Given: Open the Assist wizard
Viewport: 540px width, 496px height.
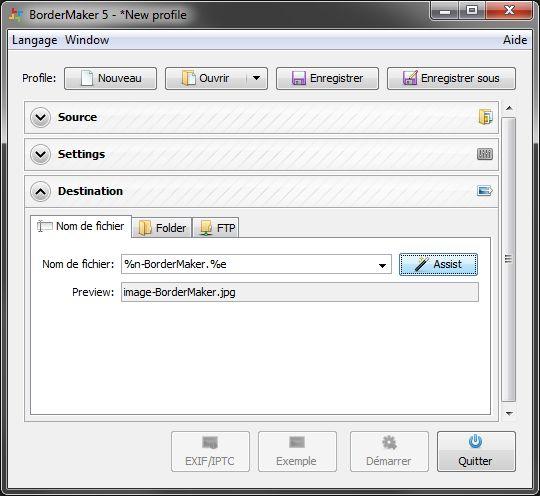Looking at the screenshot, I should click(x=438, y=265).
